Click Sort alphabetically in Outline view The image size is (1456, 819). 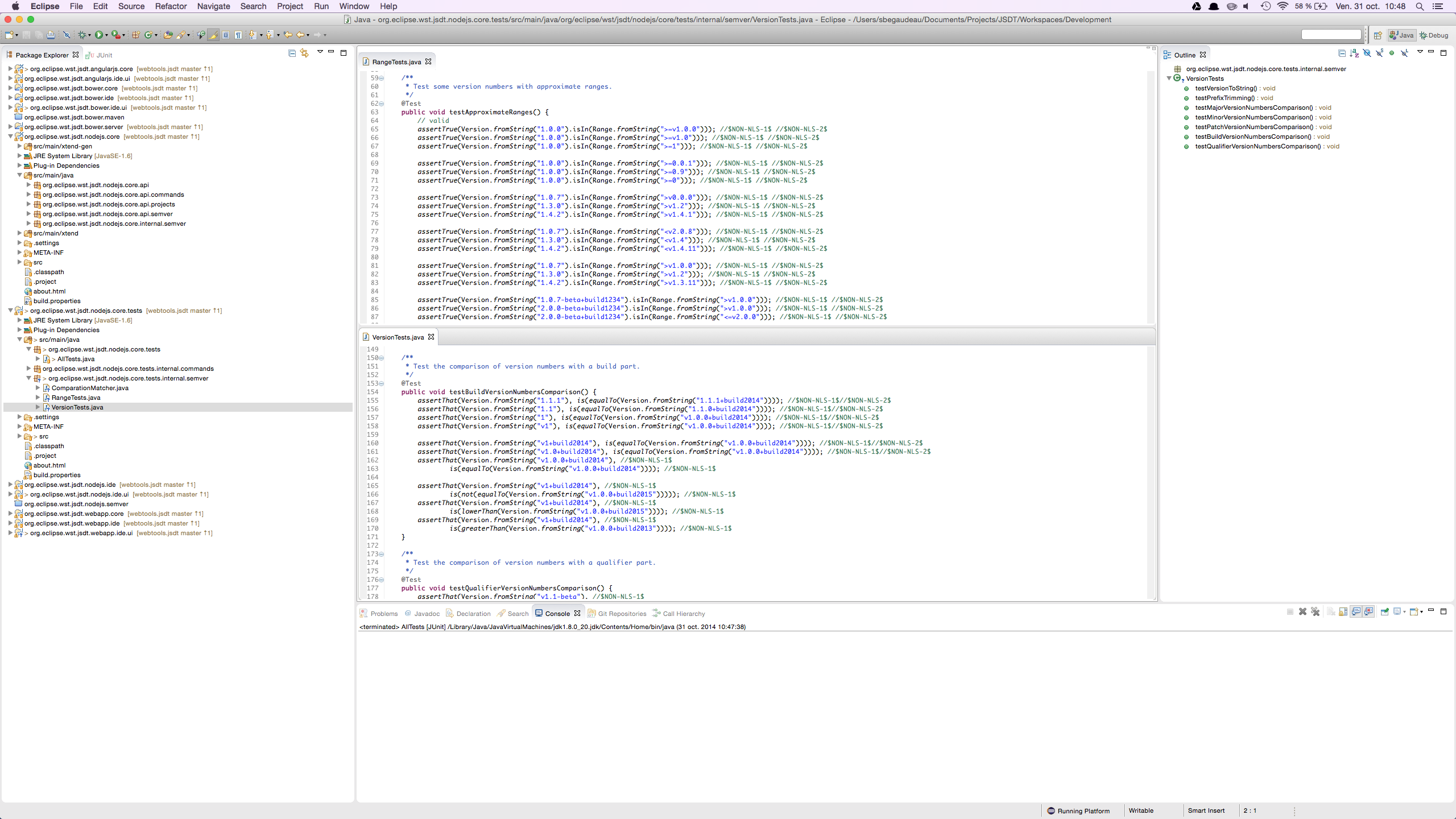coord(1354,53)
